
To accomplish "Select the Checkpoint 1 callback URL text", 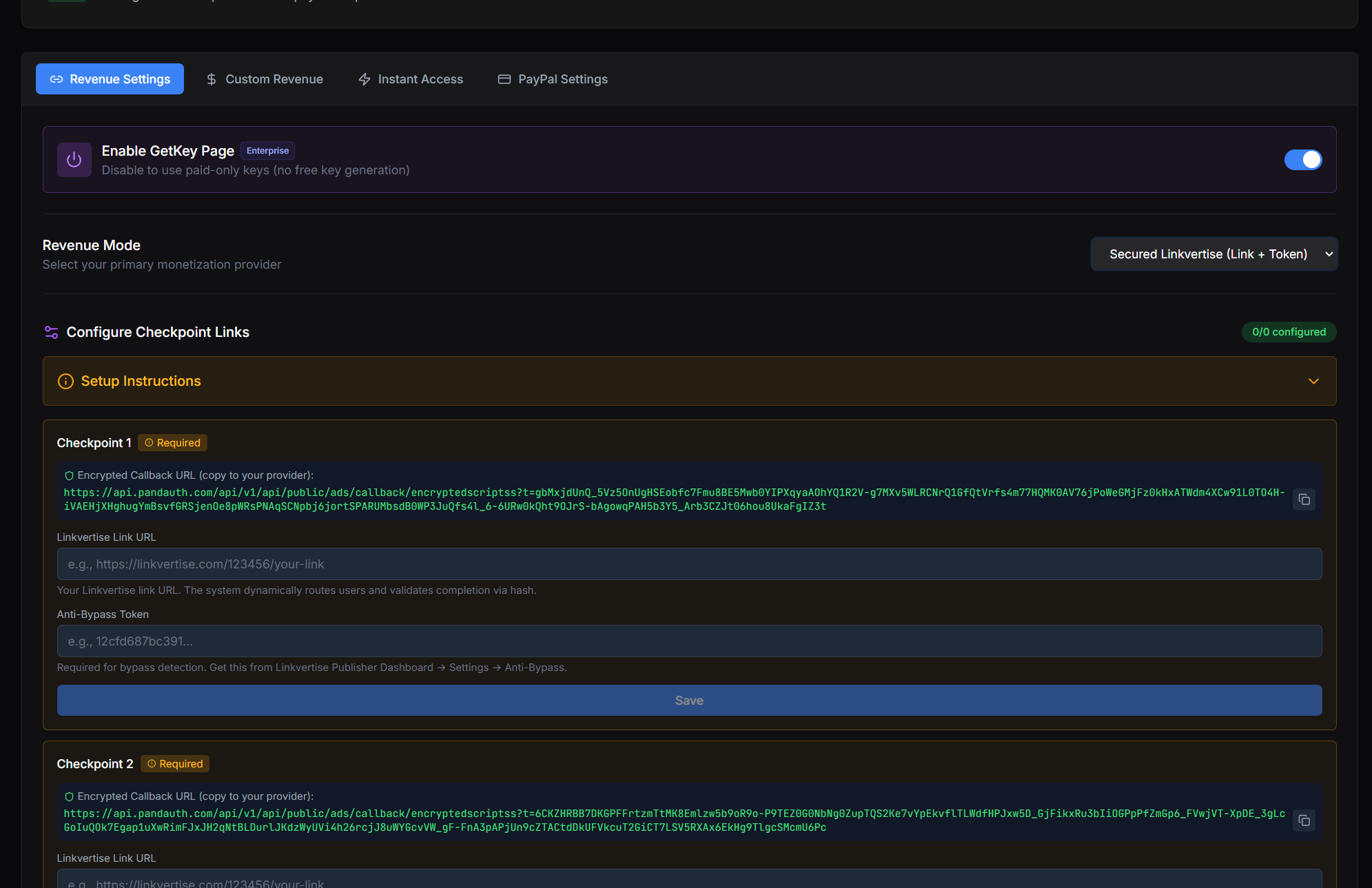I will point(674,499).
